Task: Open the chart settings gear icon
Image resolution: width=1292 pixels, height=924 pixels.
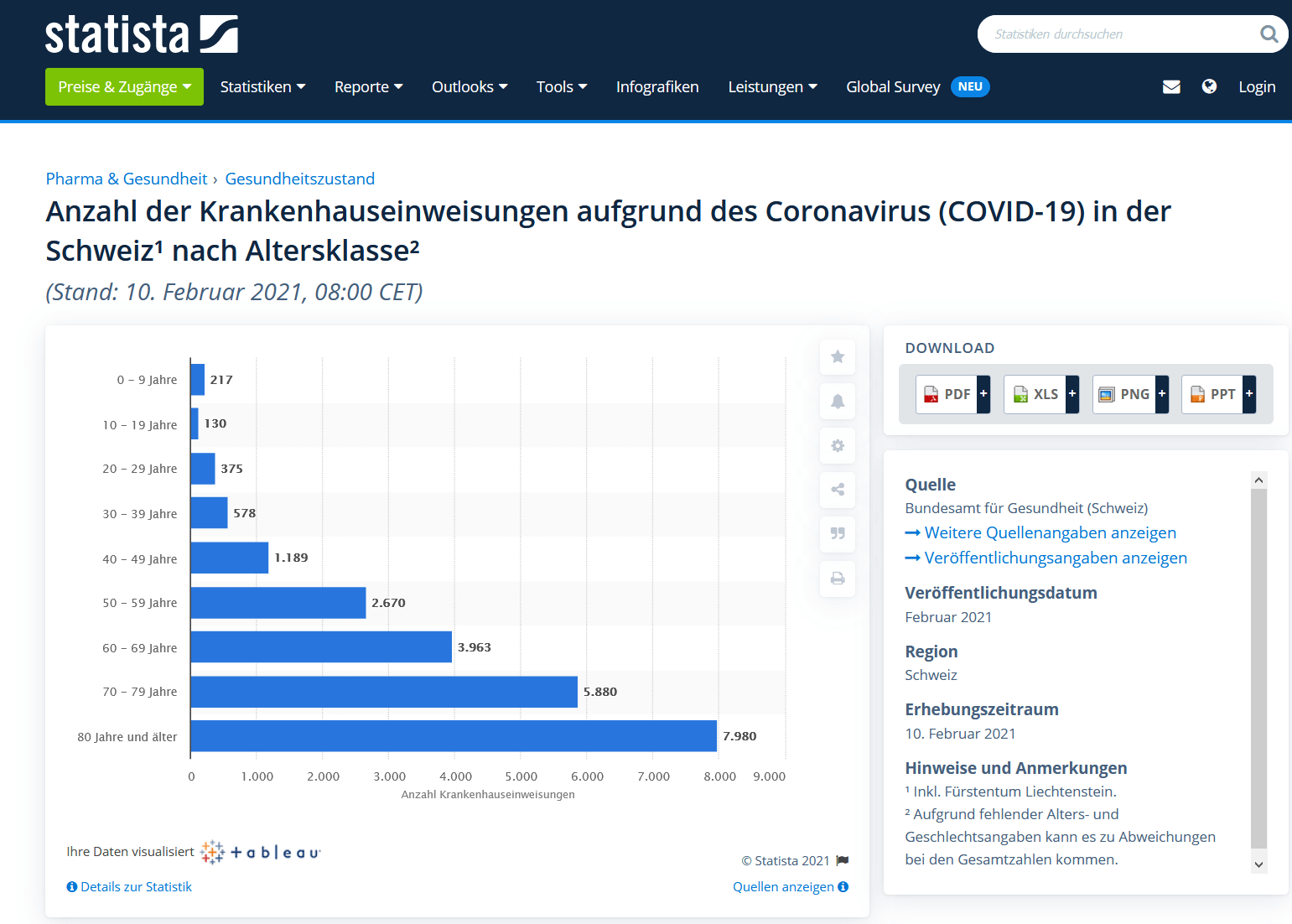Action: (837, 445)
